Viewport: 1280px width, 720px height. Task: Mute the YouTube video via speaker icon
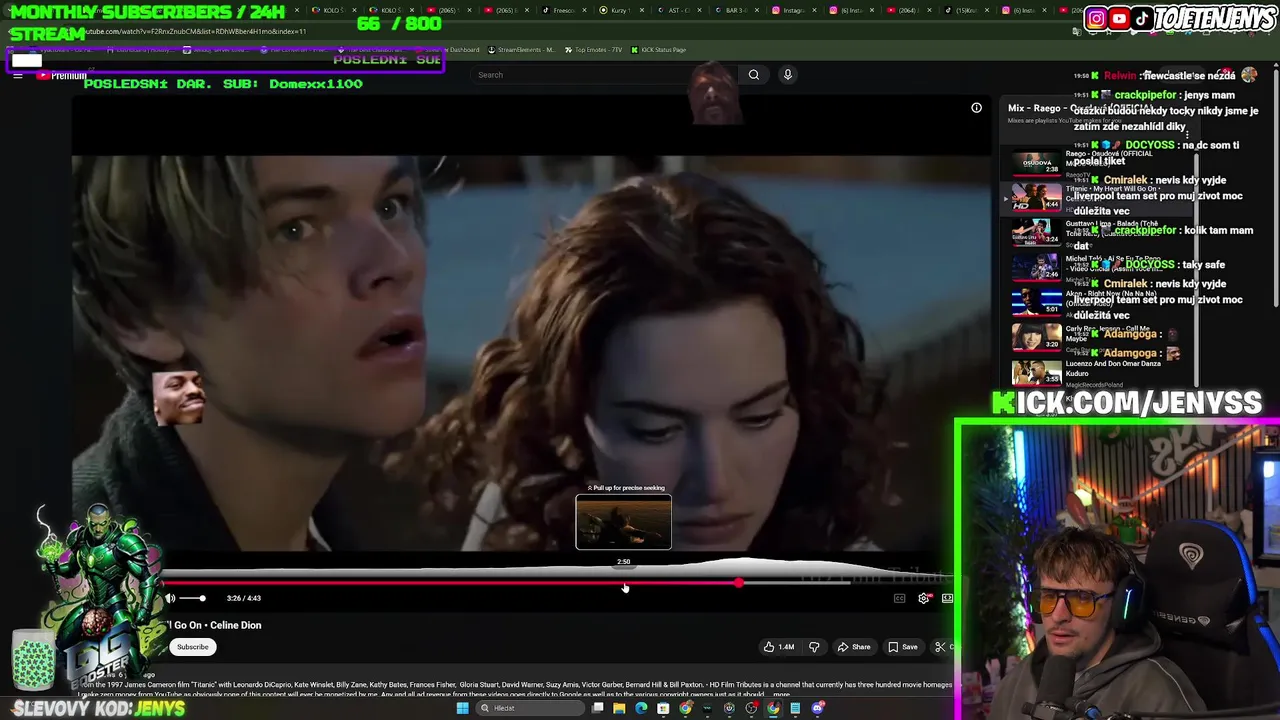click(170, 598)
